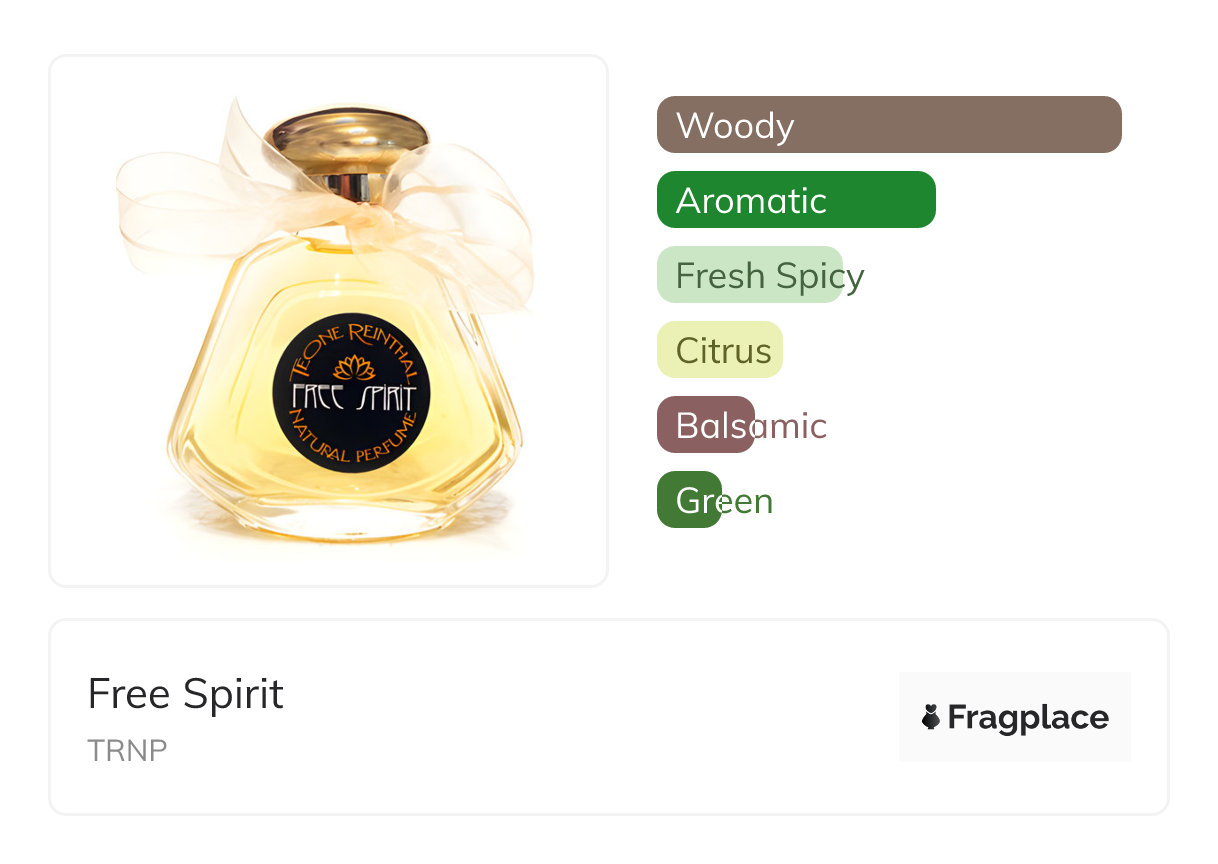
Task: Click the gold cap of the bottle
Action: coord(349,139)
